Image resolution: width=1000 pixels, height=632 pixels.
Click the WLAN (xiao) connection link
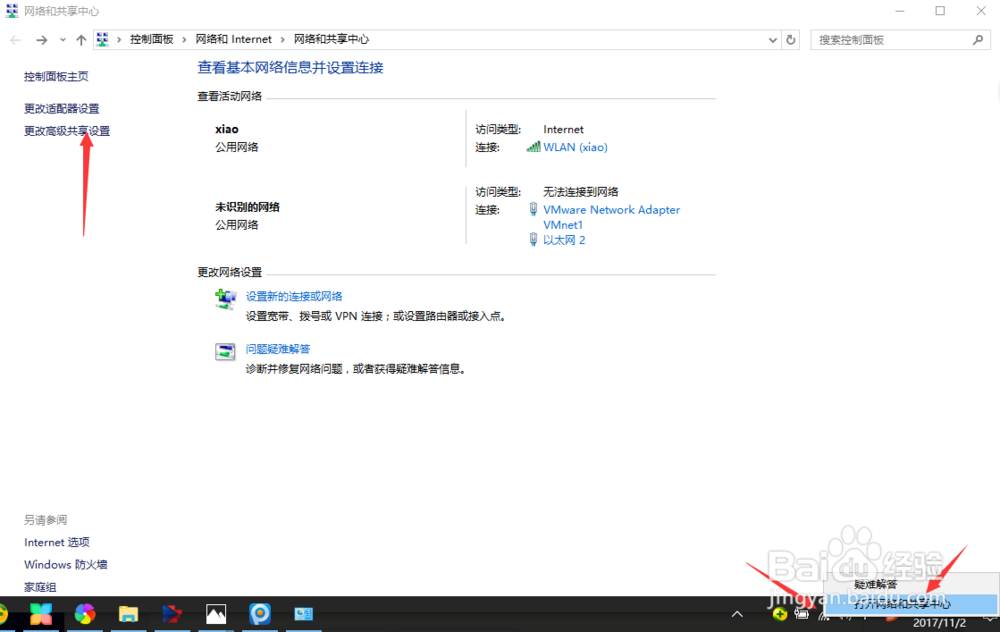[574, 147]
